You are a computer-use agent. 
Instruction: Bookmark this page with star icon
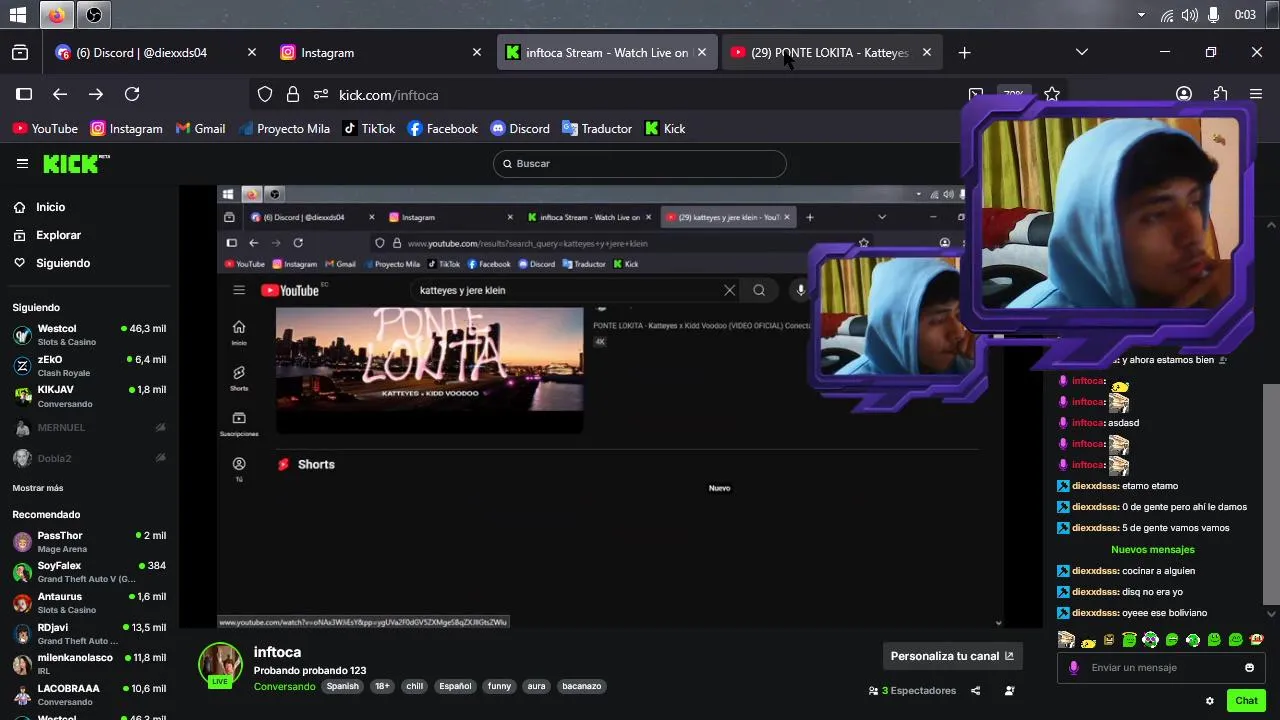pyautogui.click(x=1052, y=94)
